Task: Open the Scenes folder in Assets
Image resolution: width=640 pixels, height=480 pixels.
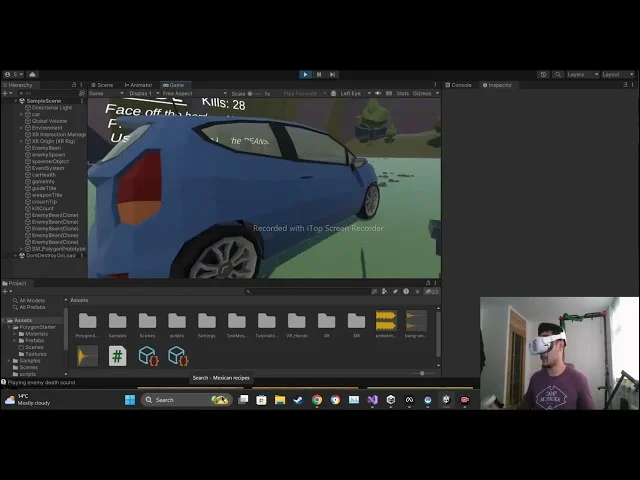Action: (x=147, y=322)
